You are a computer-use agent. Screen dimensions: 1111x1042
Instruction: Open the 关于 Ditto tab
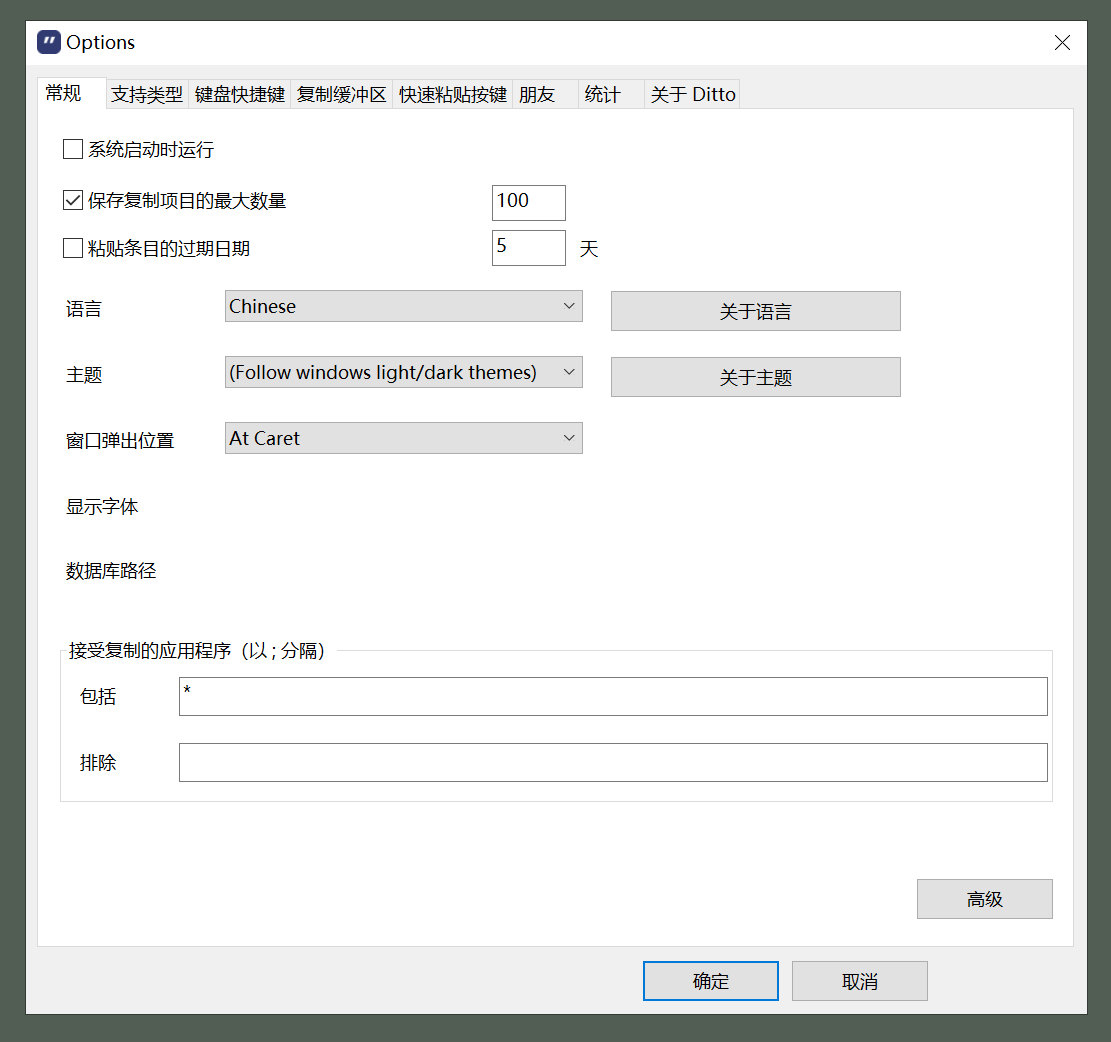[x=692, y=93]
